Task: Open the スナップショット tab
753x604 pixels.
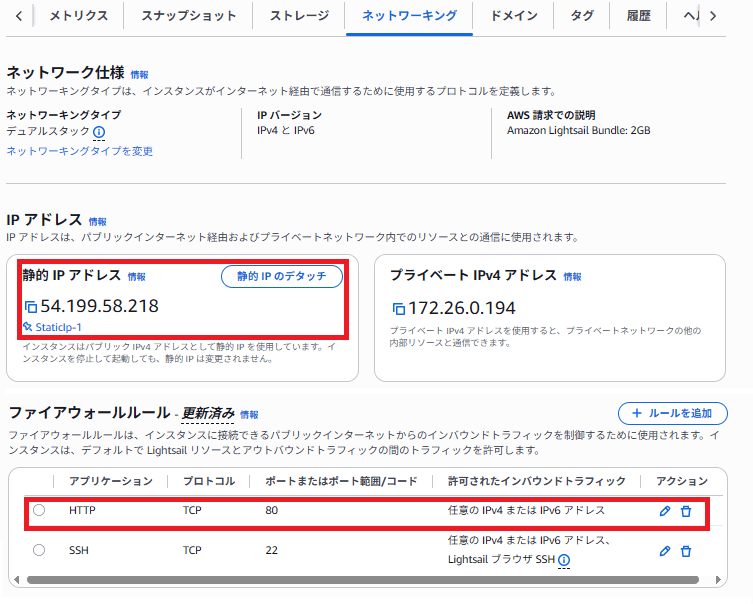Action: click(188, 16)
